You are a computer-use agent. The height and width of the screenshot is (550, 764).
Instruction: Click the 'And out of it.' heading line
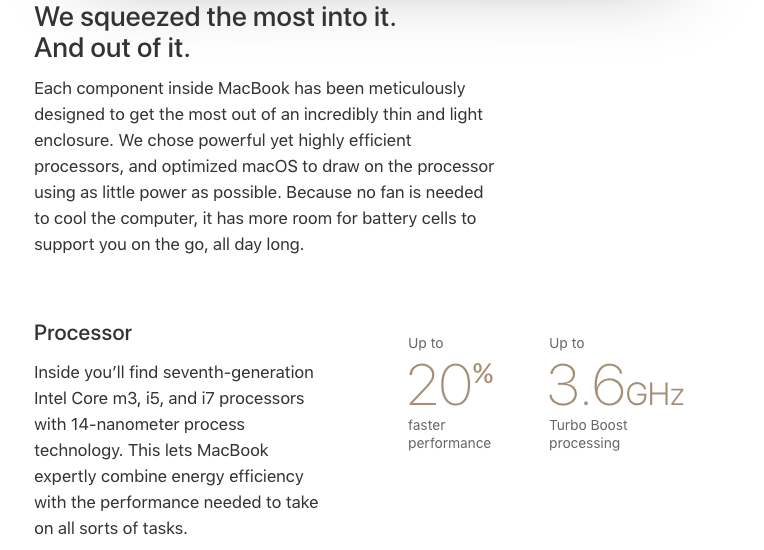coord(112,48)
